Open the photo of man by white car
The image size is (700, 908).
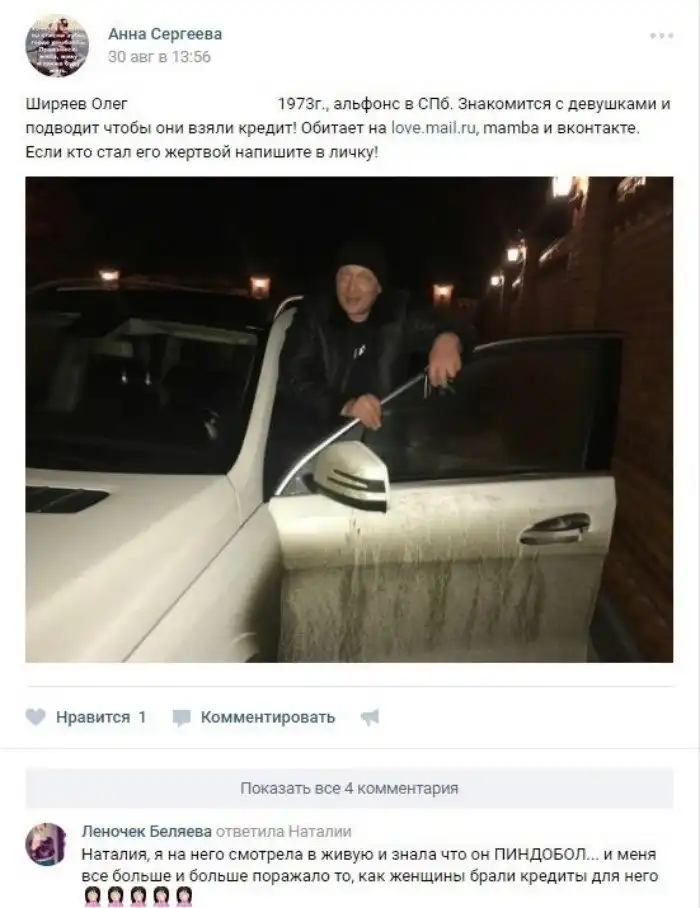point(349,419)
